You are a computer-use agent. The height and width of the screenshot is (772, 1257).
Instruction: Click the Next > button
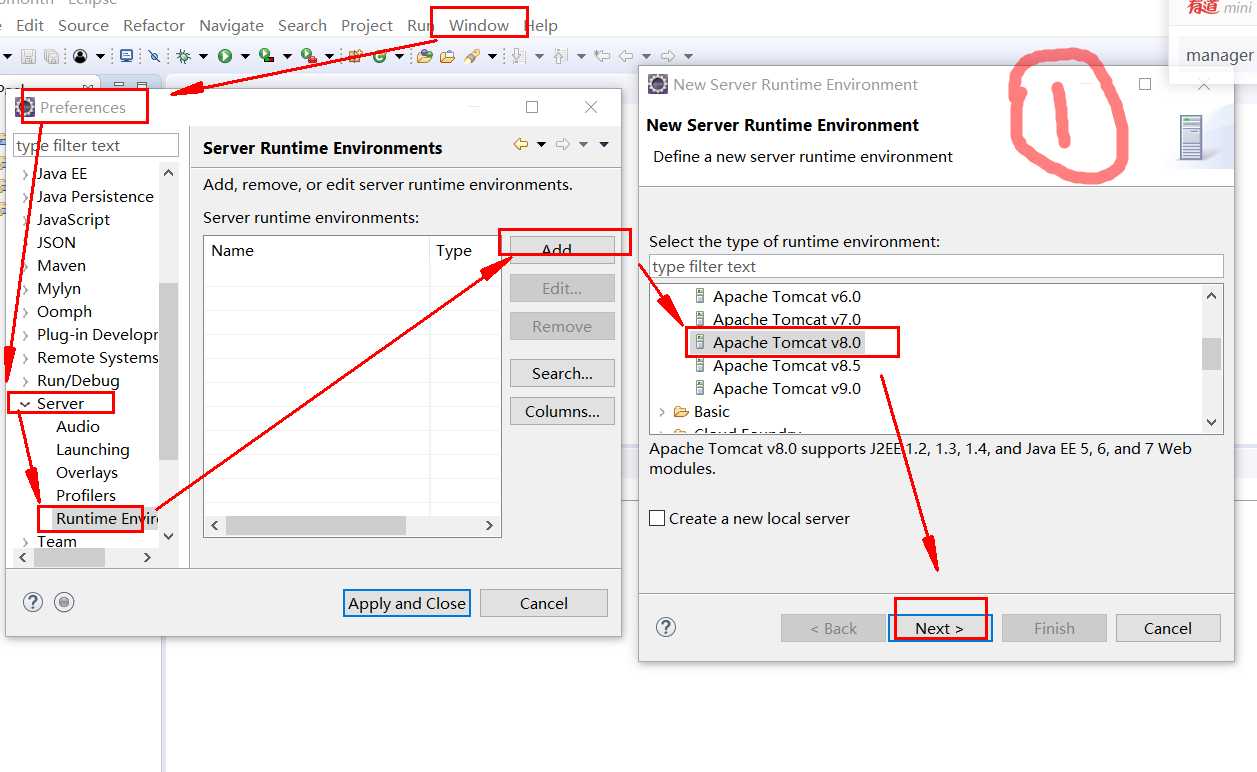(x=940, y=628)
